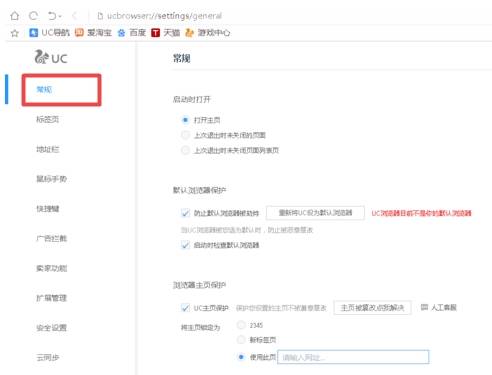
Task: Click 重新将UC设为默认浏览器 button
Action: click(x=315, y=213)
